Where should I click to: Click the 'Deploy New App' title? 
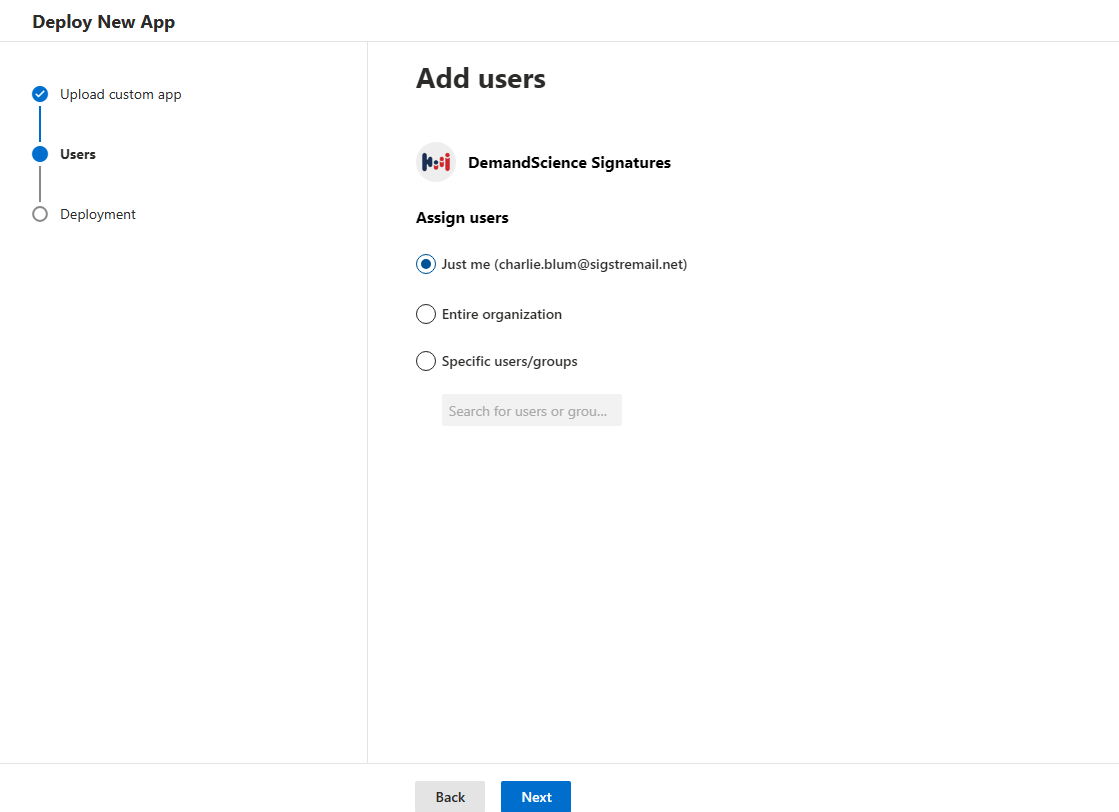103,22
